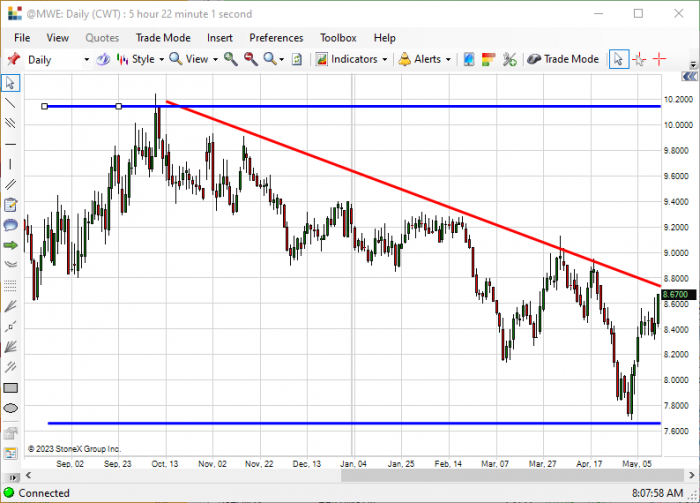Click the May, 05 date axis label
Image resolution: width=700 pixels, height=503 pixels.
coord(637,464)
